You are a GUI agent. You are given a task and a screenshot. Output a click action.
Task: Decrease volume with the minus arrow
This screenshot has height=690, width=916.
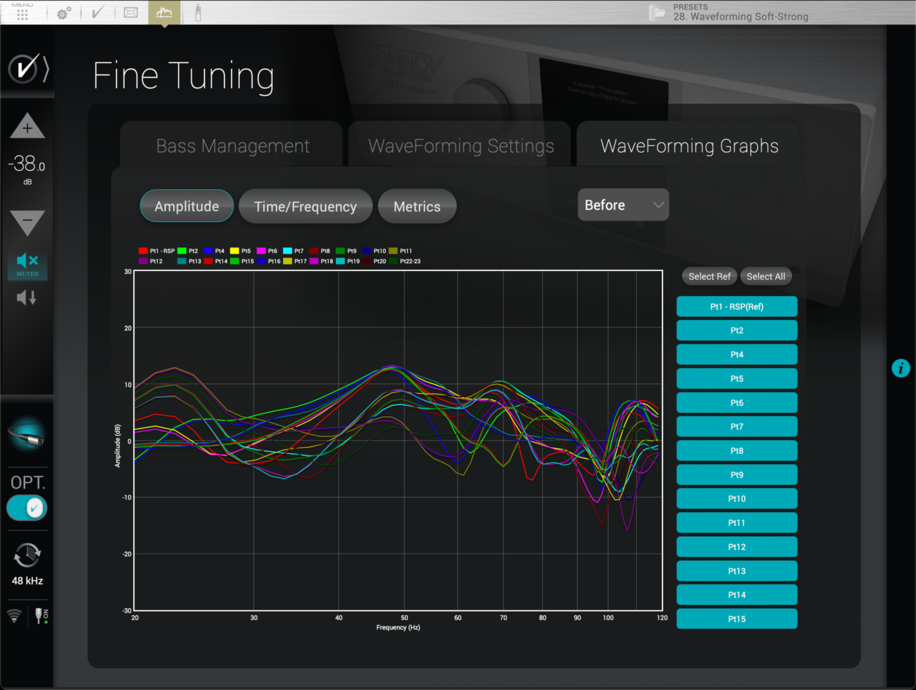27,222
